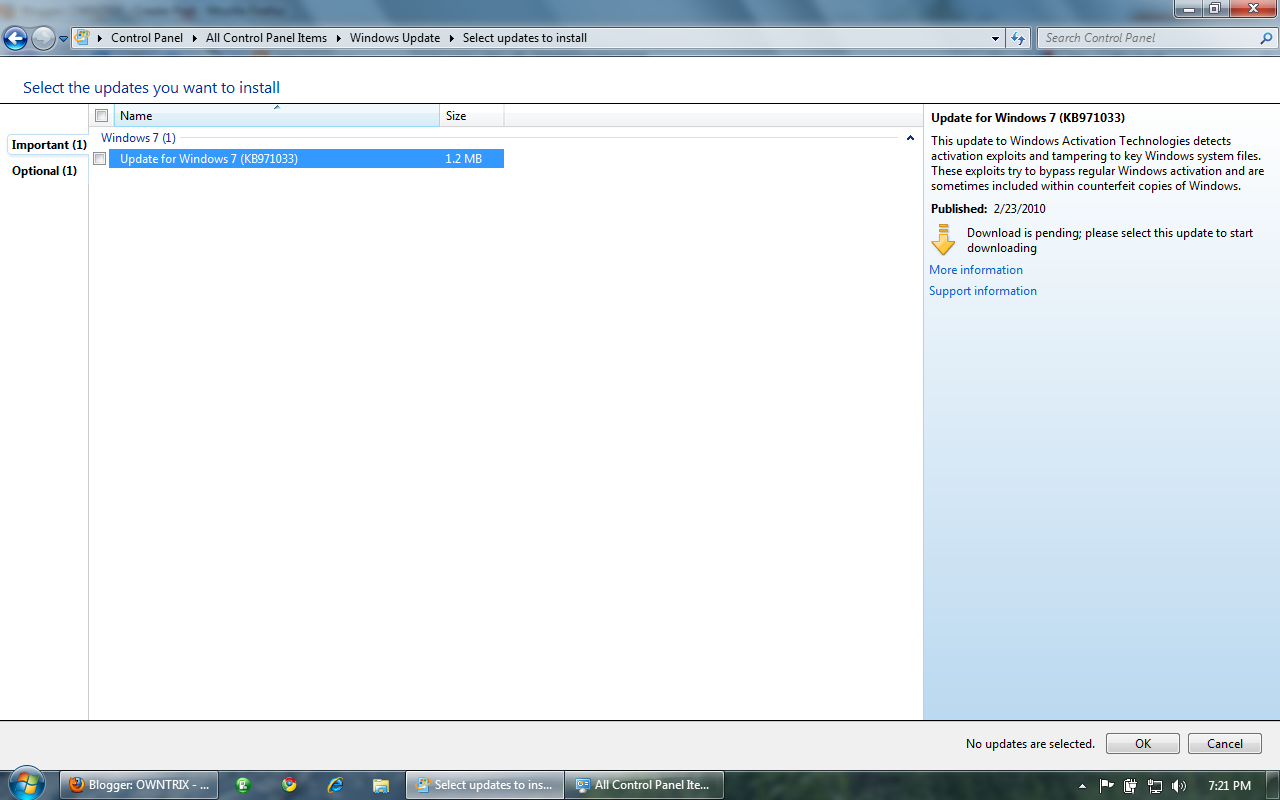Click inside the Search Control Panel box
This screenshot has width=1280, height=800.
coord(1150,37)
